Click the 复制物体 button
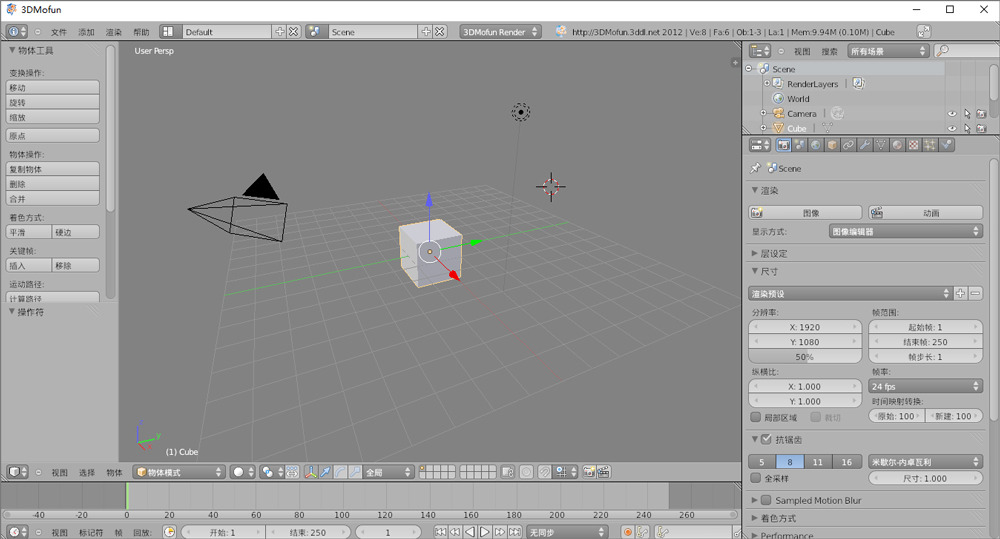1000x539 pixels. click(53, 169)
